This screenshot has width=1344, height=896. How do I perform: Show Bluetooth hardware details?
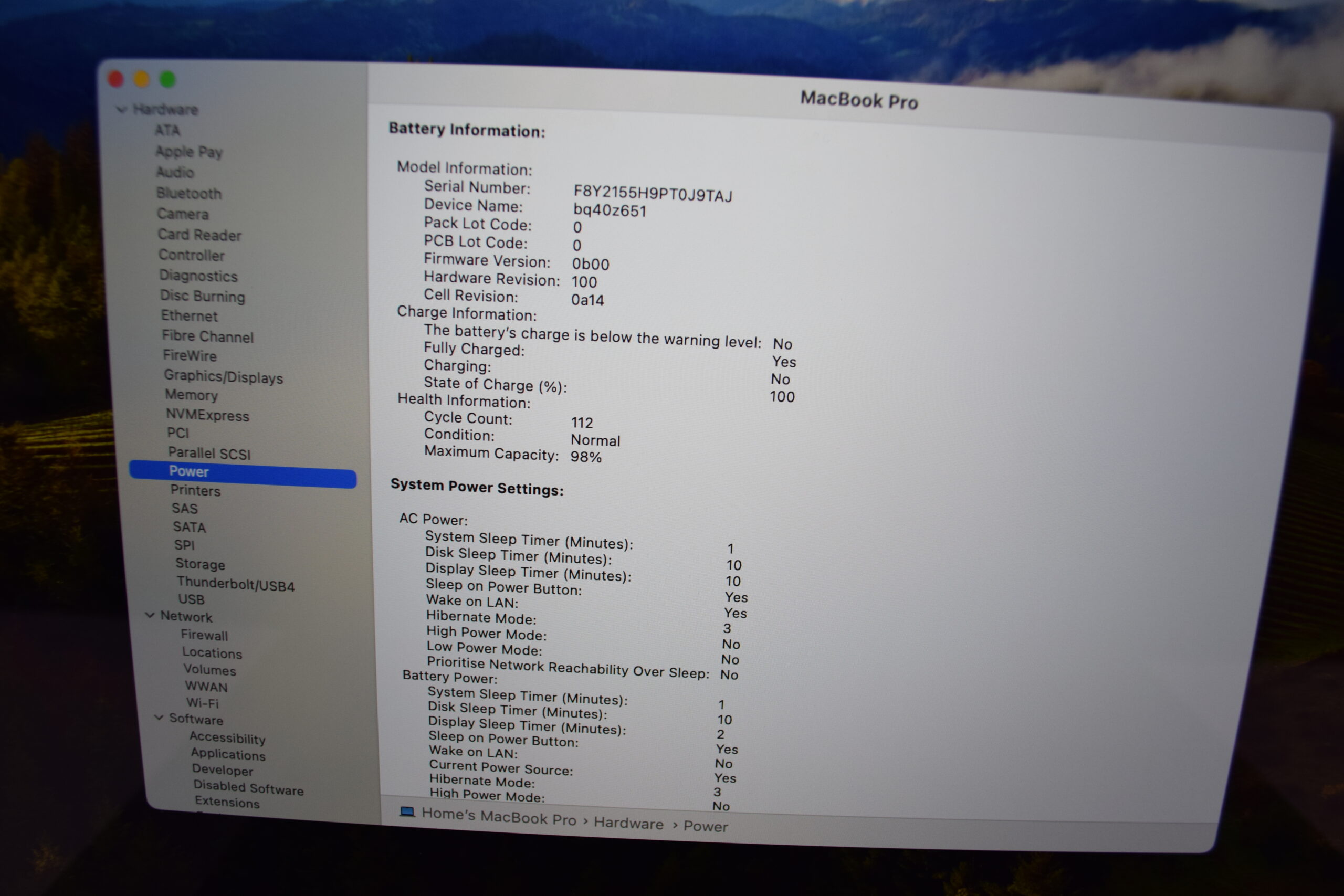[188, 193]
